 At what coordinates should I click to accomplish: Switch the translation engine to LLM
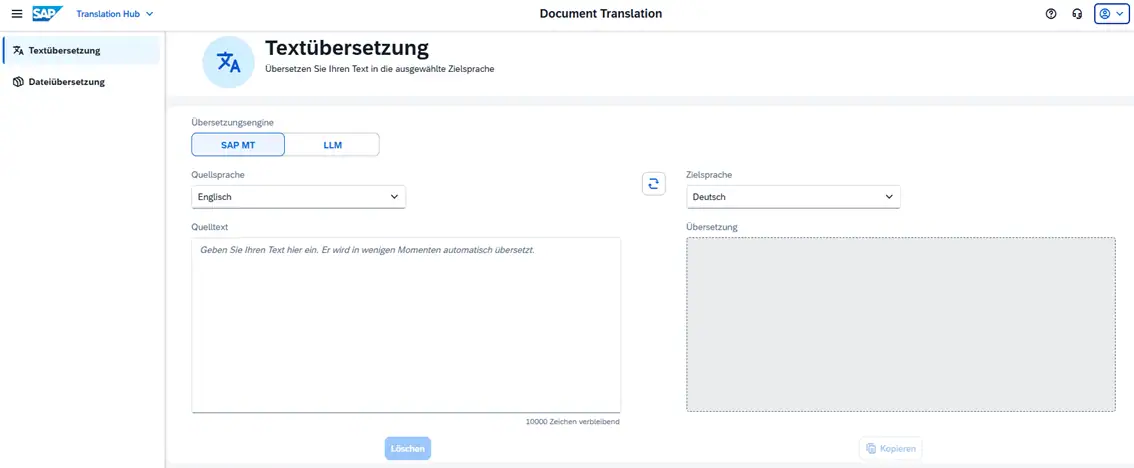[x=333, y=145]
